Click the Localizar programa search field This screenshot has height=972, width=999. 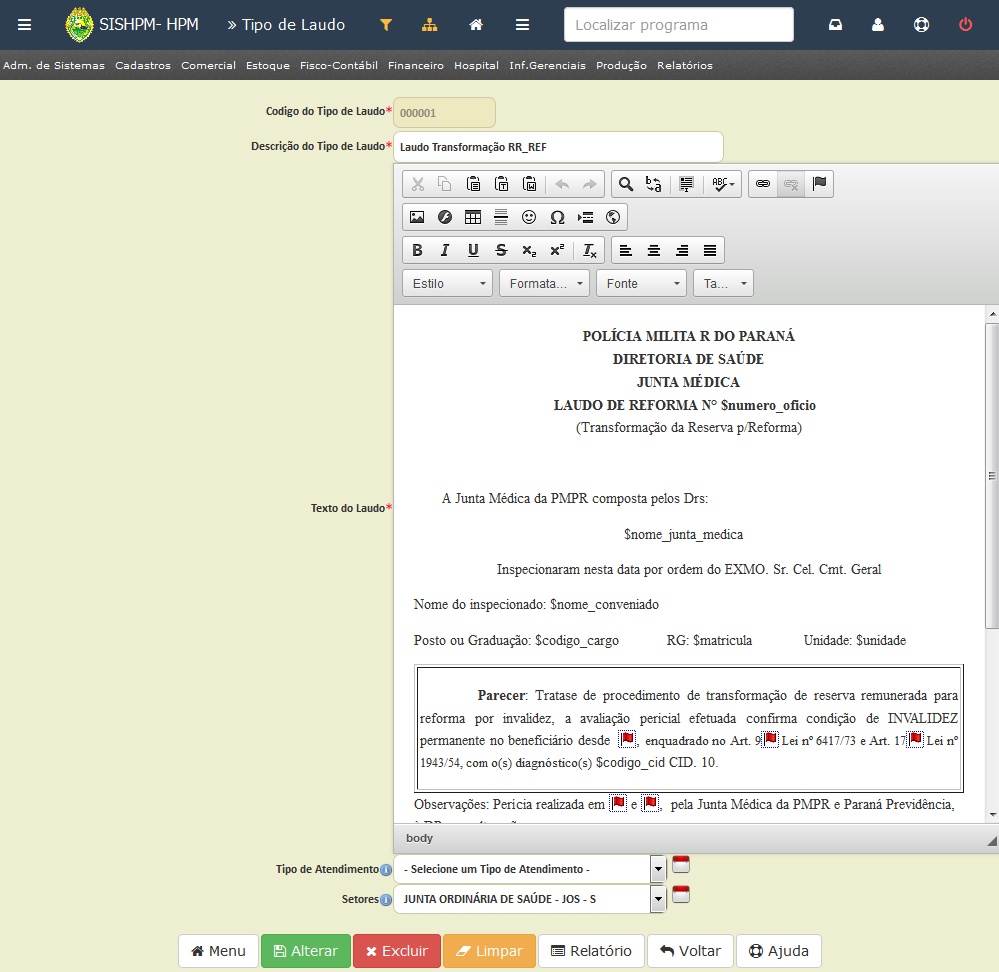coord(679,25)
